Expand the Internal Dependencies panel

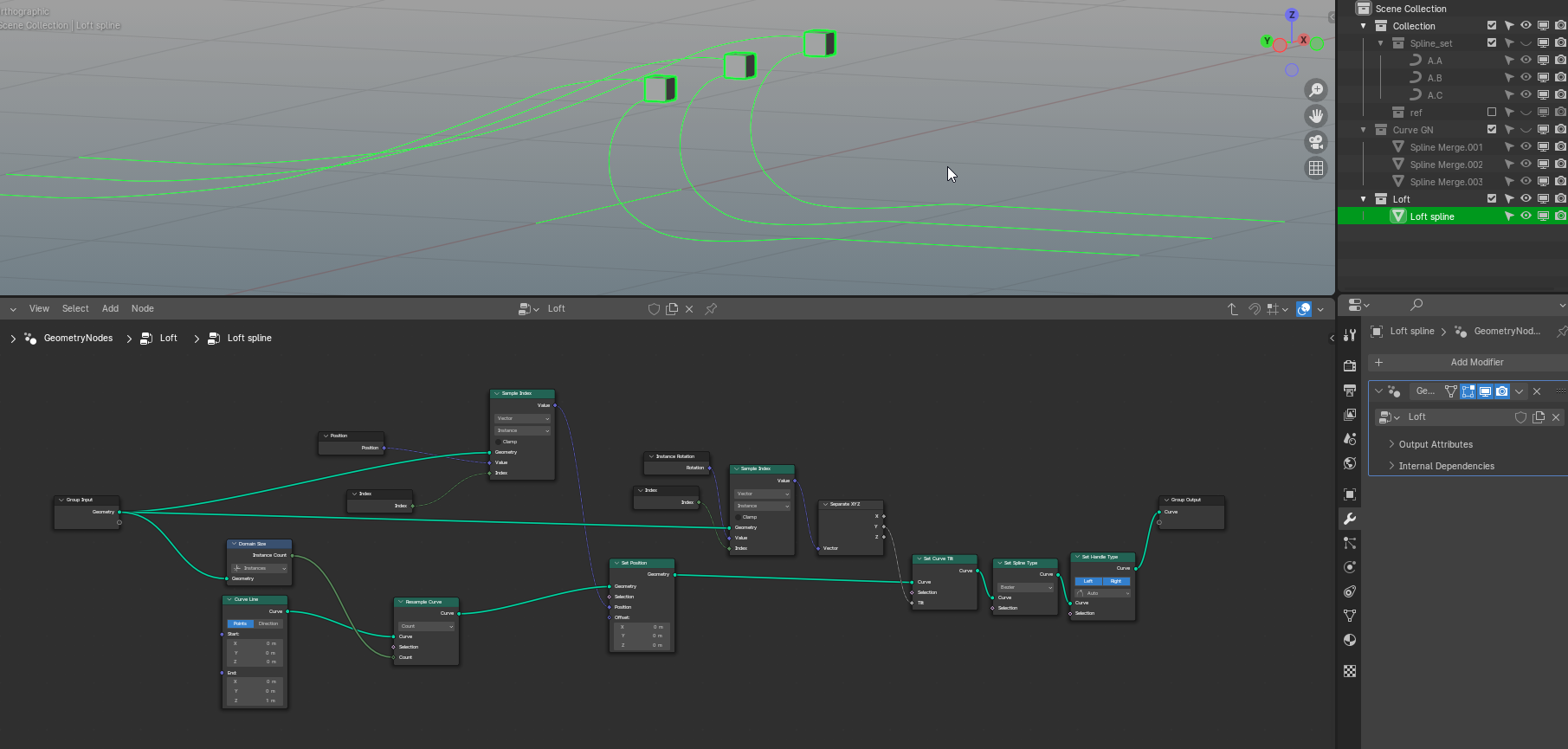pyautogui.click(x=1446, y=466)
